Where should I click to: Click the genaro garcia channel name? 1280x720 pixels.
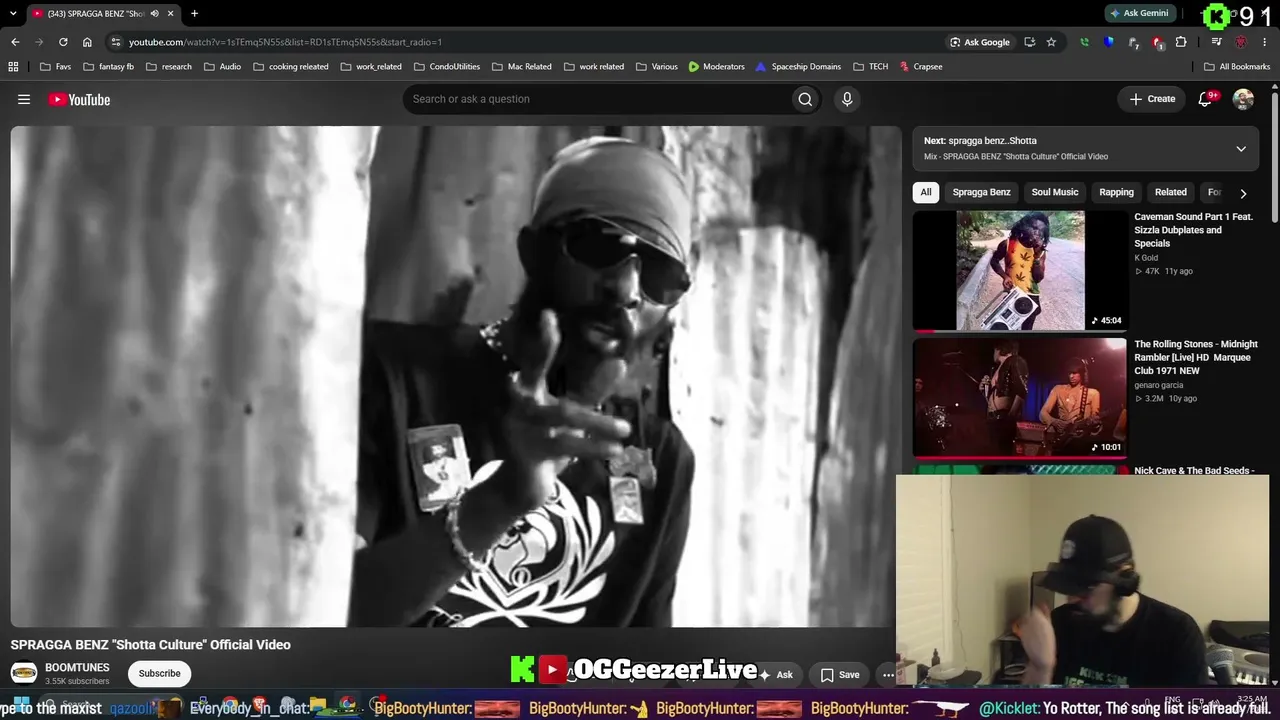coord(1159,385)
